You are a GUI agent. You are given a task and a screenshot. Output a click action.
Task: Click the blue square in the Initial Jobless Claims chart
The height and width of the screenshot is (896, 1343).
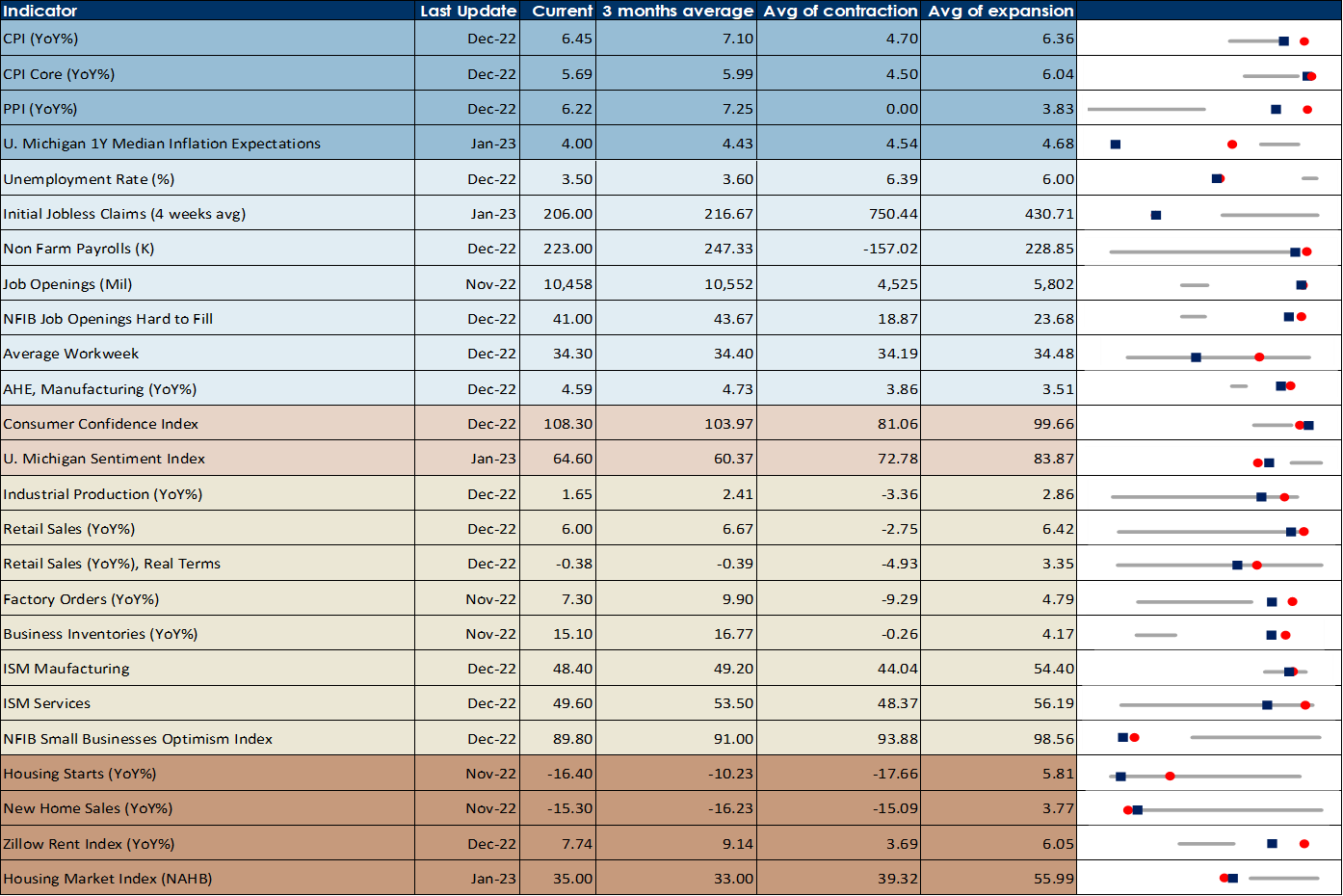coord(1156,215)
